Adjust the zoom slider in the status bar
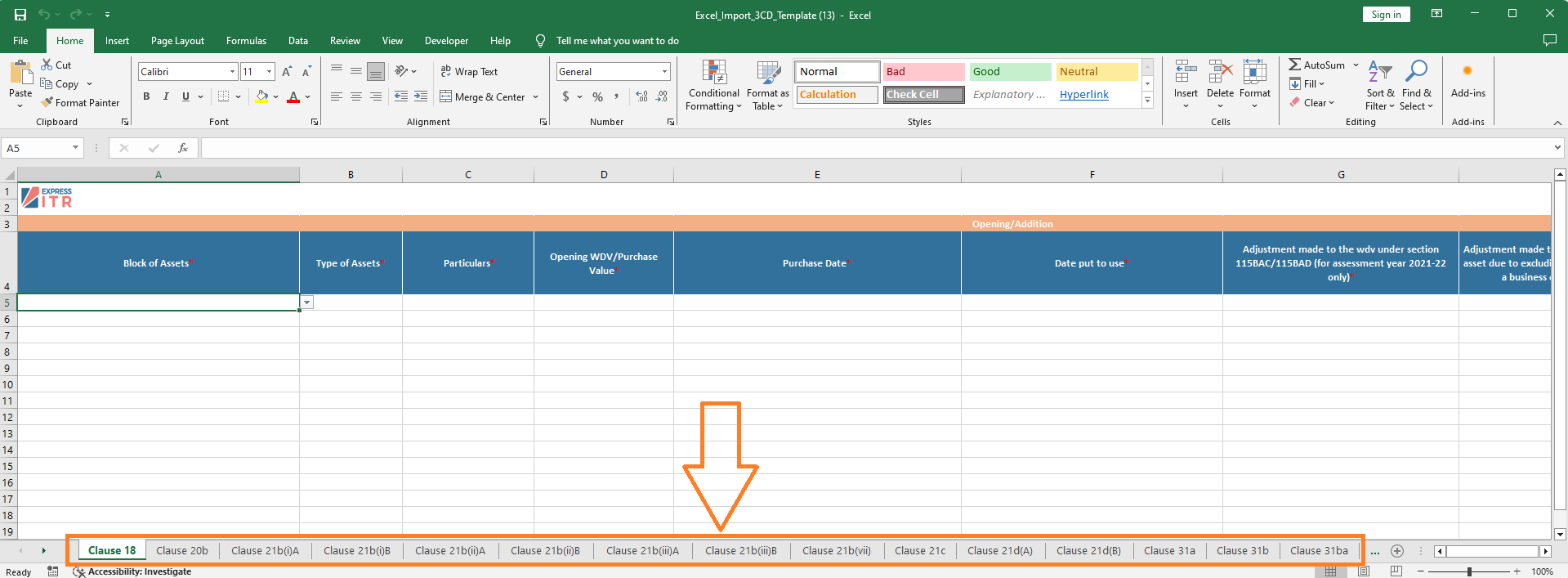This screenshot has height=578, width=1568. click(x=1469, y=571)
